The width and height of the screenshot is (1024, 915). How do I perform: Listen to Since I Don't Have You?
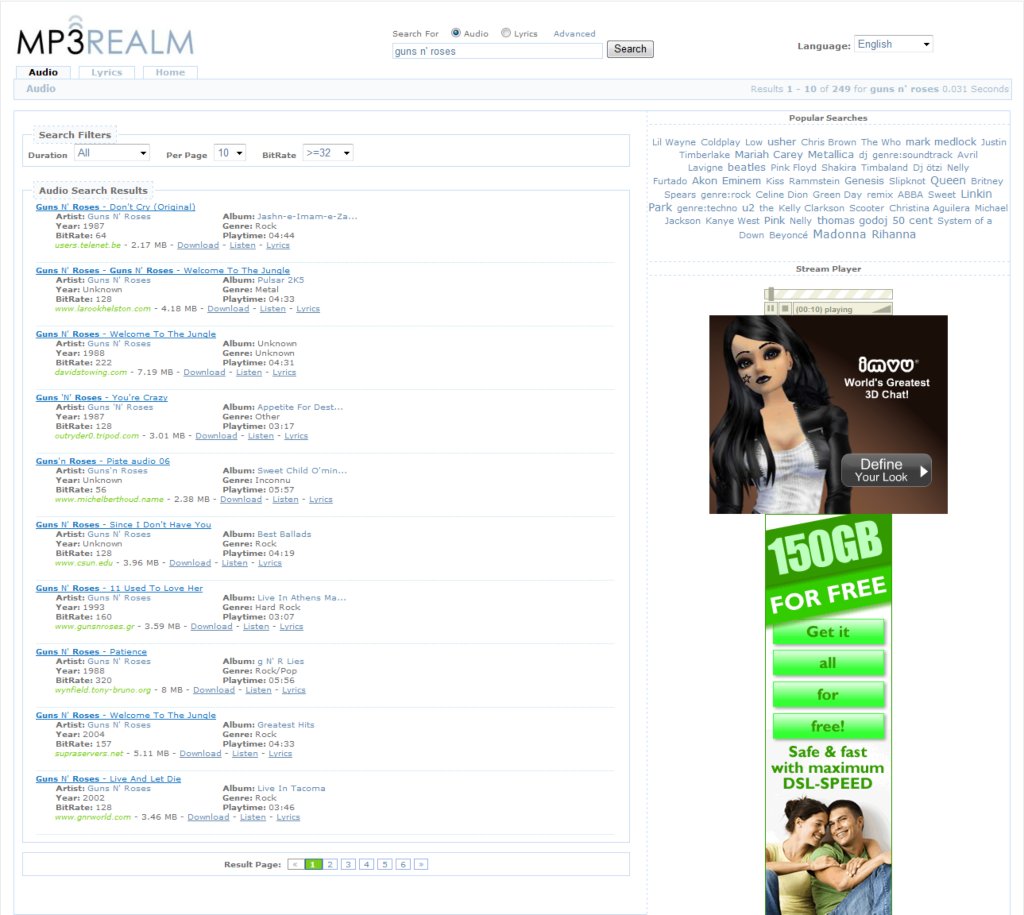pyautogui.click(x=234, y=563)
